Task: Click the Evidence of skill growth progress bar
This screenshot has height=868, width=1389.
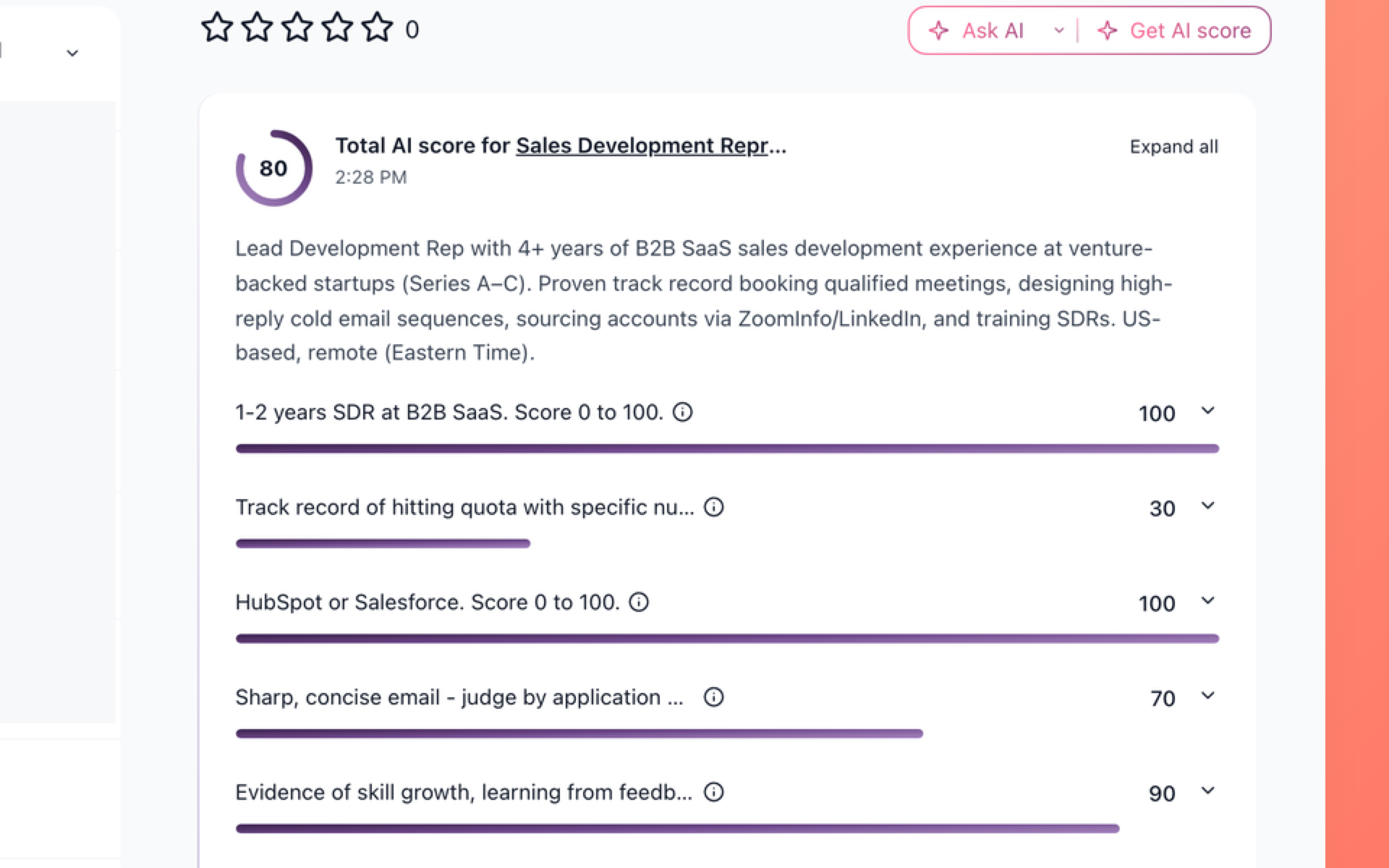Action: click(678, 828)
